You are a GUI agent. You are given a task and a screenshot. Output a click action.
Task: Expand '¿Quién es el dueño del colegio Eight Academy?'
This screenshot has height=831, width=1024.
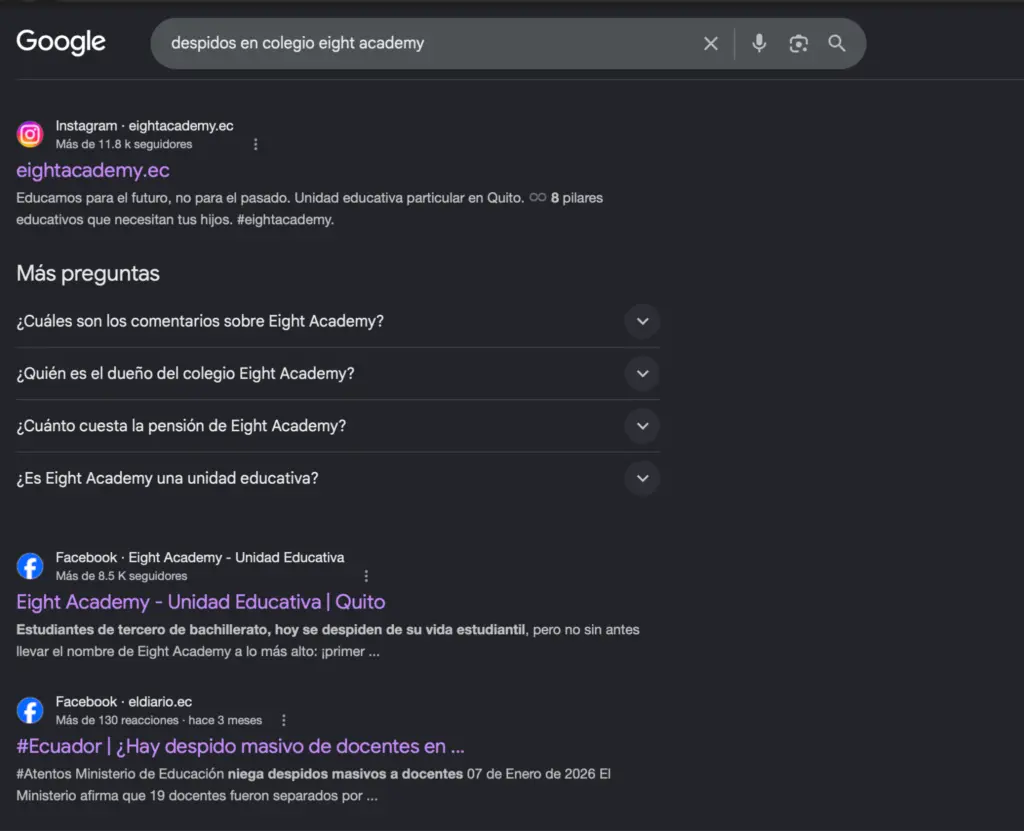pyautogui.click(x=338, y=373)
